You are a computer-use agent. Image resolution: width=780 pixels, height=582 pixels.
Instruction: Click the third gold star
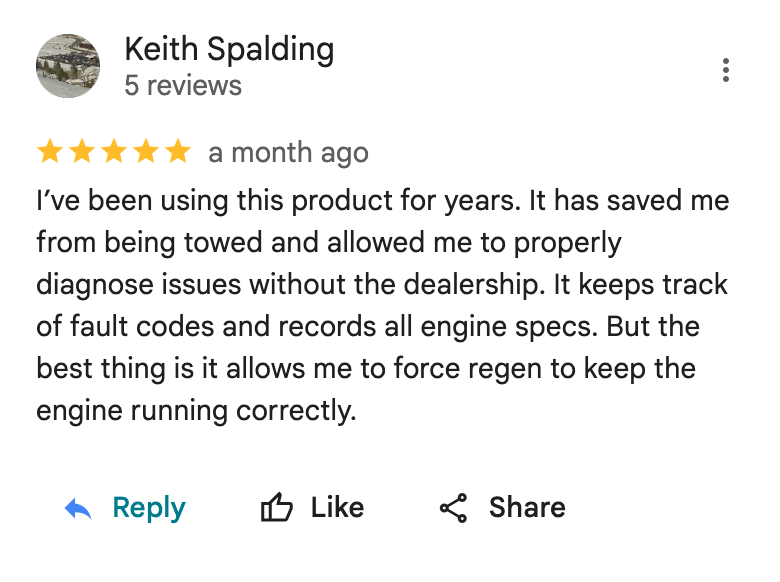click(114, 151)
